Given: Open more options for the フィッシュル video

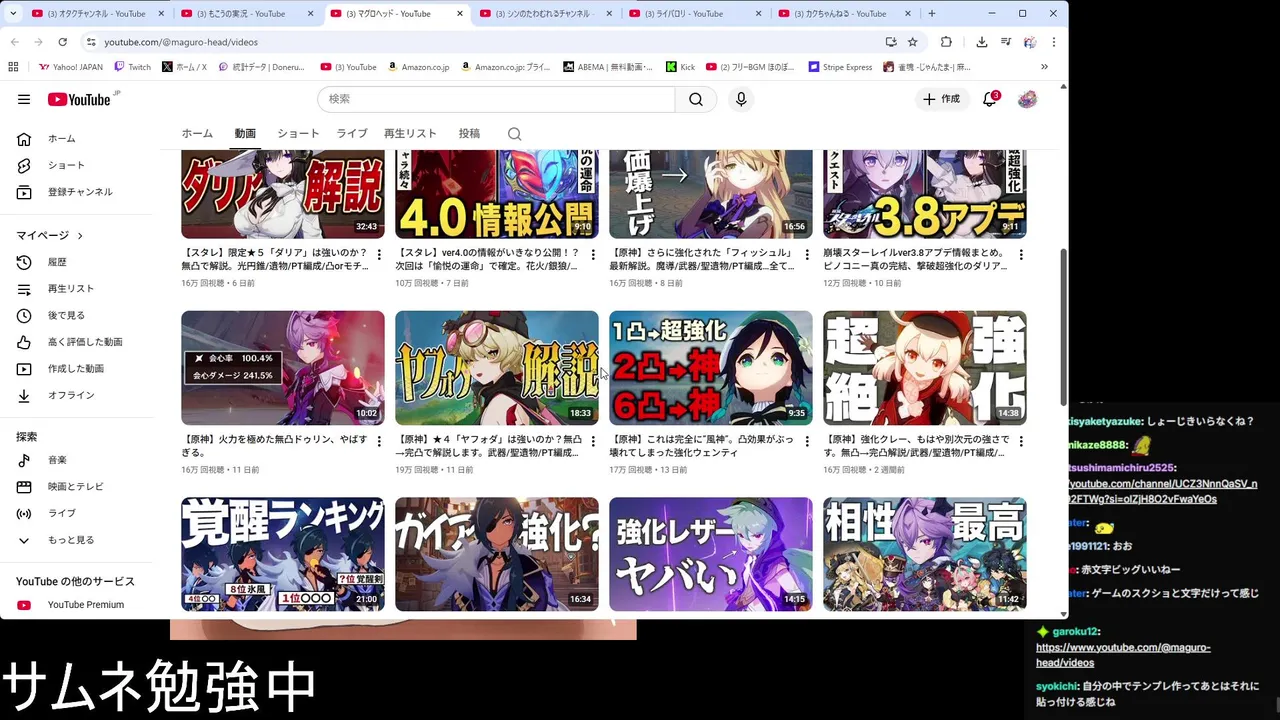Looking at the screenshot, I should coord(807,255).
